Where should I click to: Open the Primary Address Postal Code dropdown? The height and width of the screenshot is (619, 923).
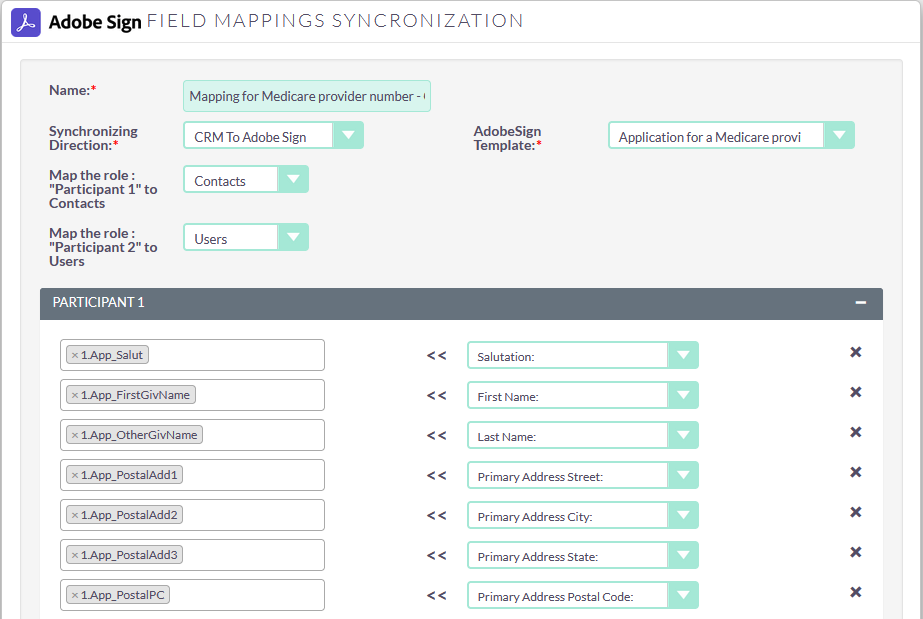click(583, 595)
